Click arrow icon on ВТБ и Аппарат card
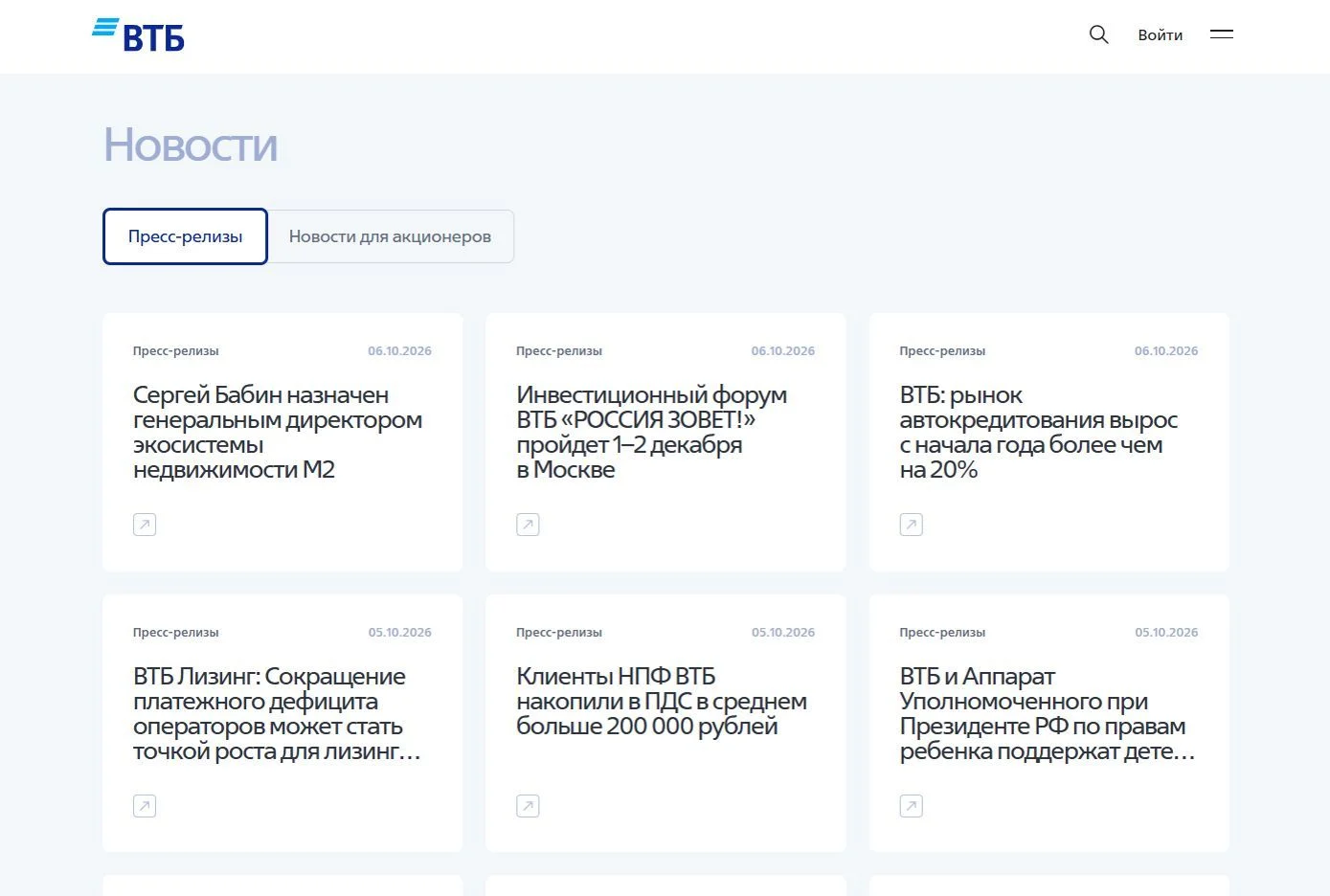The height and width of the screenshot is (896, 1330). click(x=912, y=806)
